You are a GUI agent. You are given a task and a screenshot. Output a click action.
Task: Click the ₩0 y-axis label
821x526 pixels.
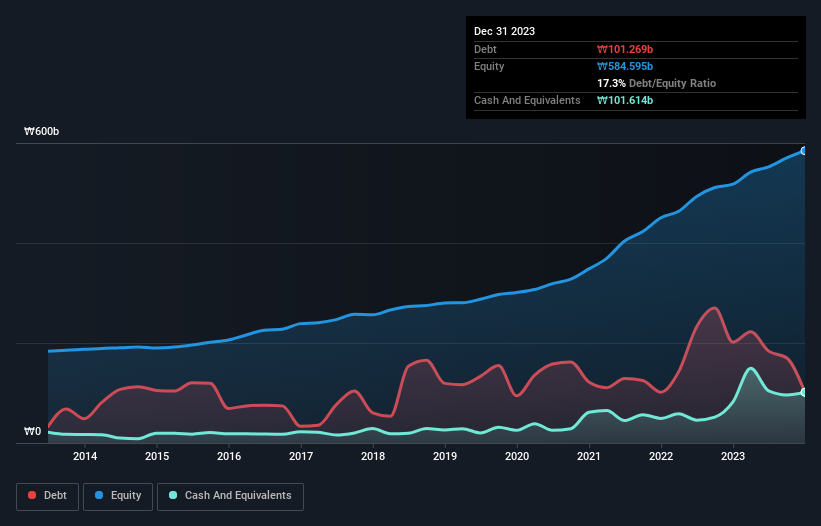[x=32, y=431]
